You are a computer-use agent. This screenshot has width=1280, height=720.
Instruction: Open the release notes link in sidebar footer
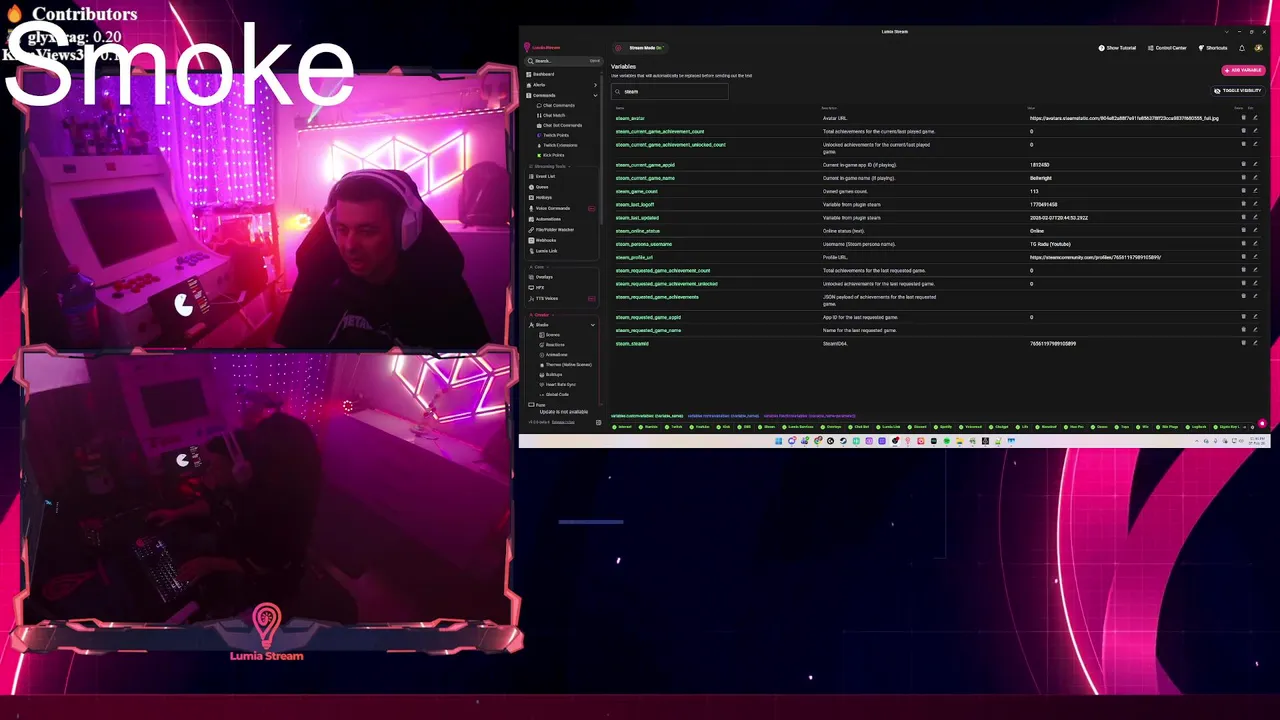pos(563,422)
